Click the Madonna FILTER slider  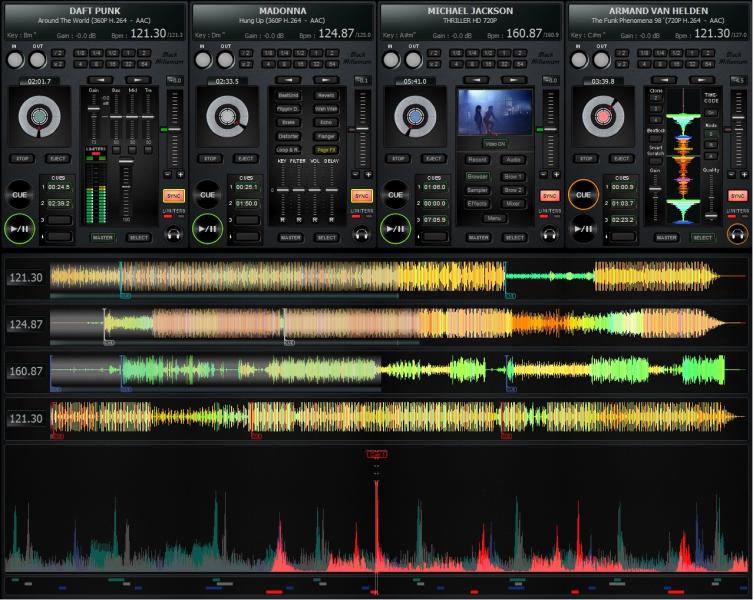coord(298,190)
